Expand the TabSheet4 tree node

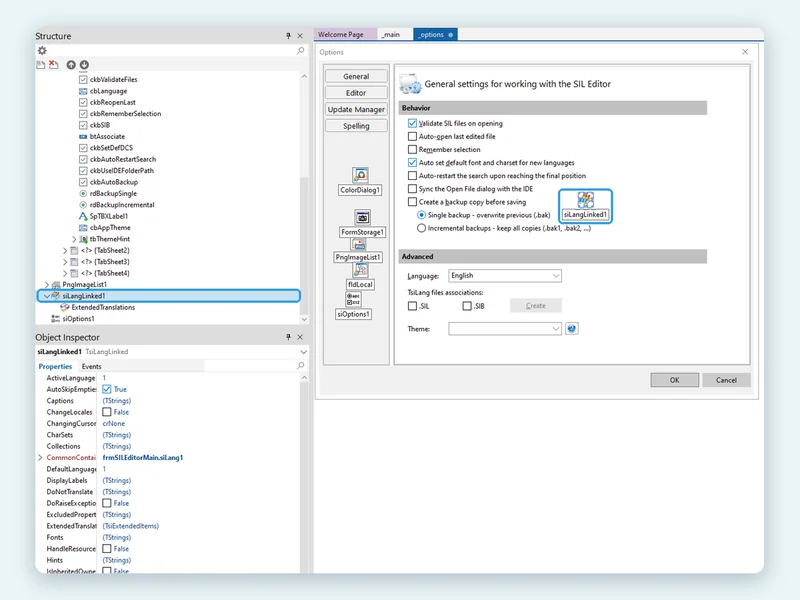(x=65, y=273)
